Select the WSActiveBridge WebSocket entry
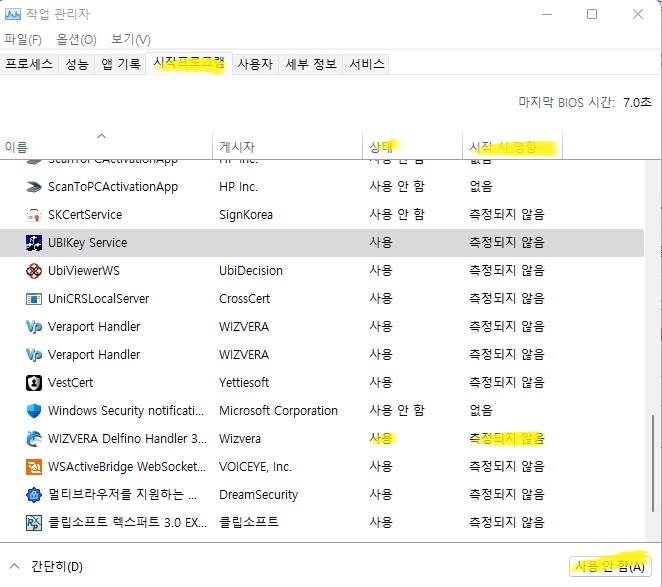The width and height of the screenshot is (662, 587). pos(127,467)
